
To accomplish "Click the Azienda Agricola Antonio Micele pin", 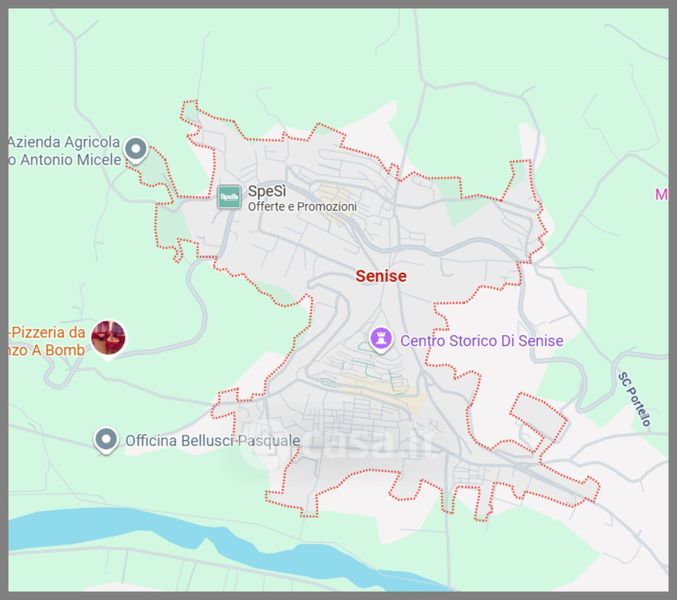I will tap(137, 150).
